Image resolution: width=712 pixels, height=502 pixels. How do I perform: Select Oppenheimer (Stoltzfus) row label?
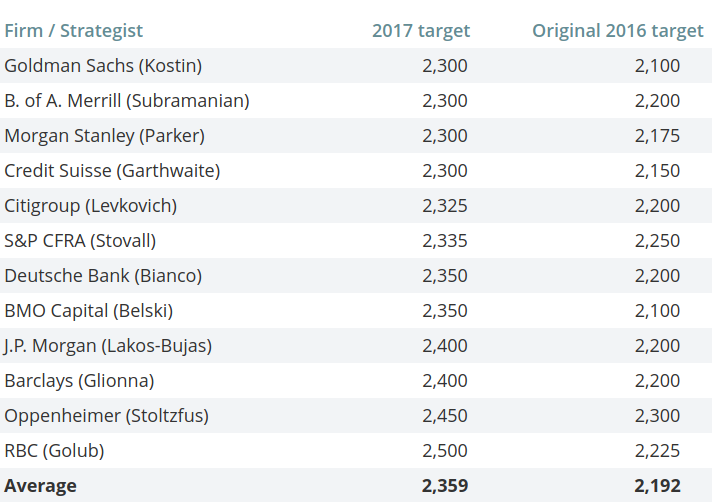click(107, 416)
